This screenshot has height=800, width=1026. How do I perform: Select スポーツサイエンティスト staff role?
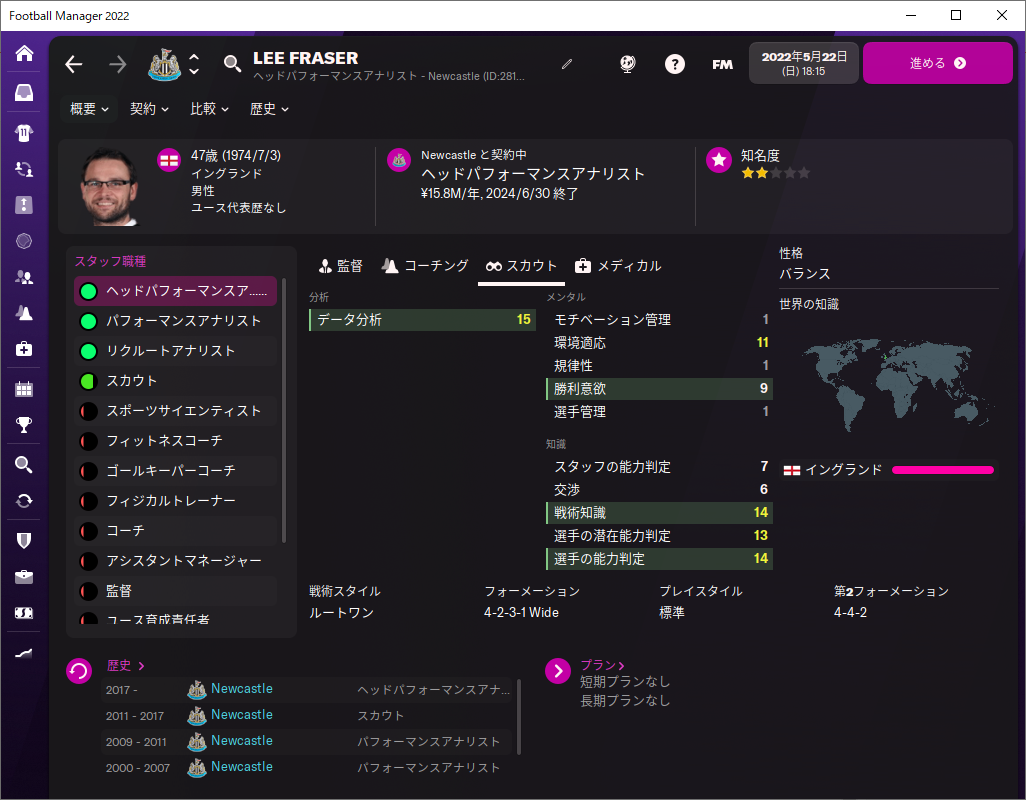[x=175, y=411]
